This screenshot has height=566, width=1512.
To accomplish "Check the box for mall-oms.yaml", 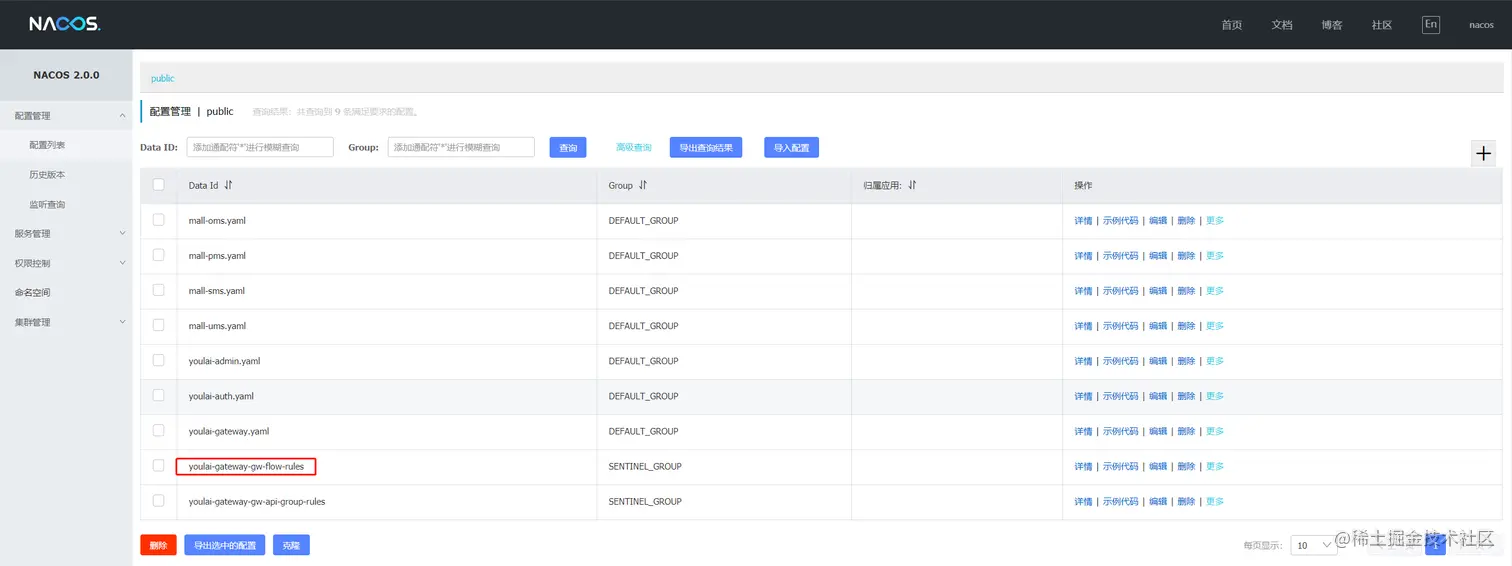I will click(x=158, y=220).
